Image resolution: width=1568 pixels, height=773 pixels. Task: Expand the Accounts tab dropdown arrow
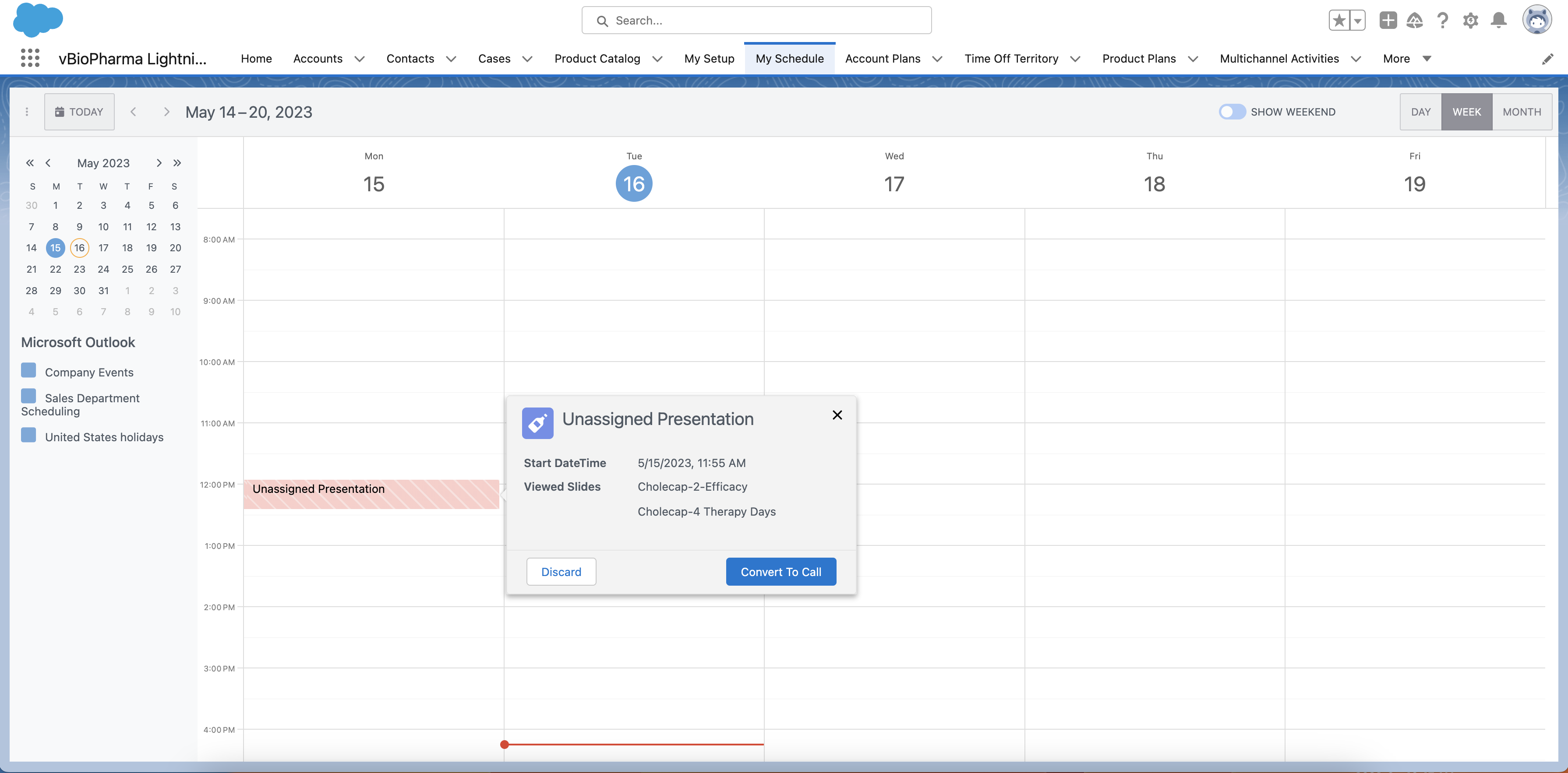360,59
